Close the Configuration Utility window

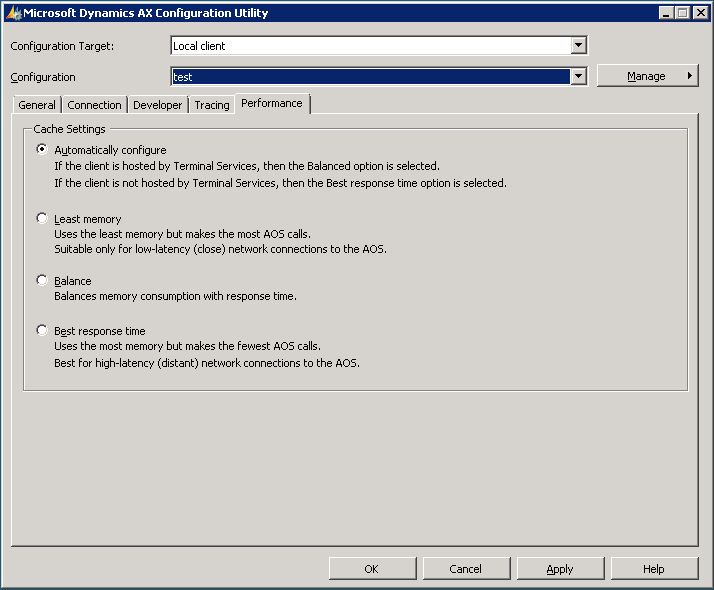click(x=701, y=13)
